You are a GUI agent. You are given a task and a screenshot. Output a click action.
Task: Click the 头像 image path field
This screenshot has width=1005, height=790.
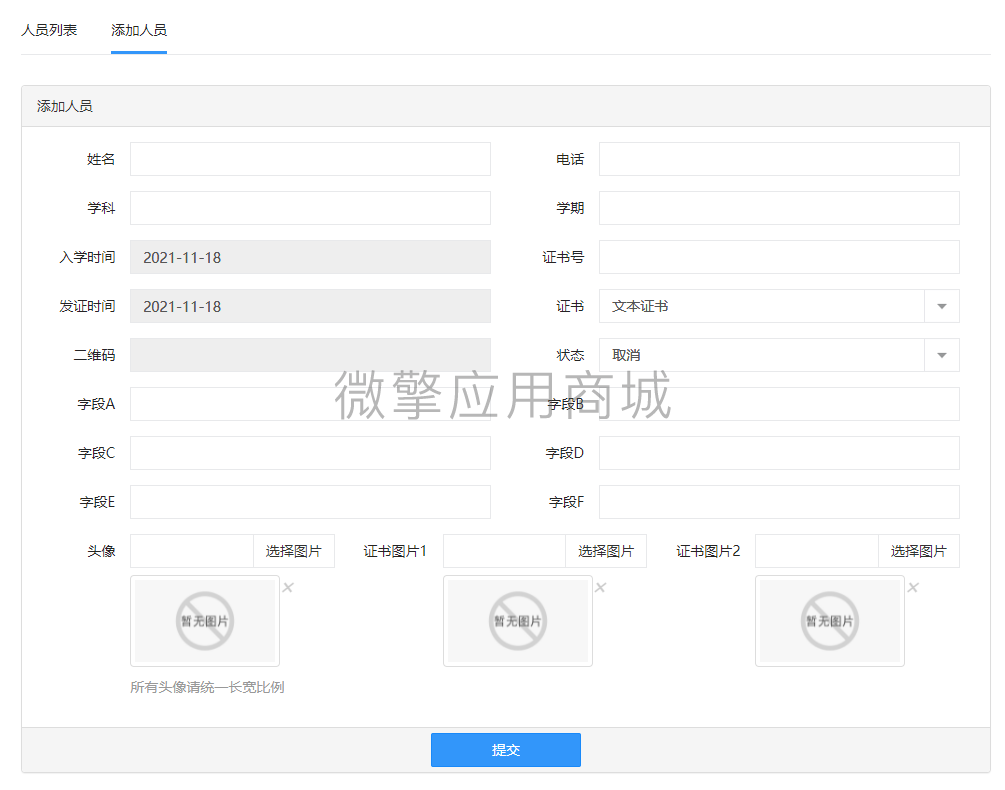(192, 551)
